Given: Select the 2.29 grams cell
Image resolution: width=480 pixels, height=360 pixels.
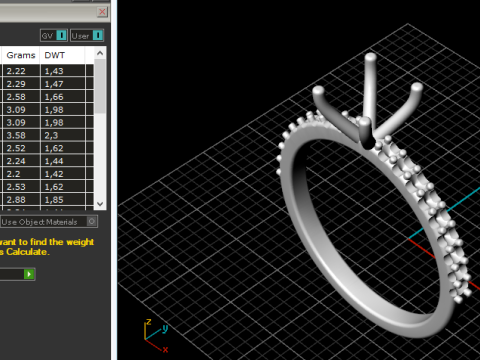Looking at the screenshot, I should click(21, 84).
